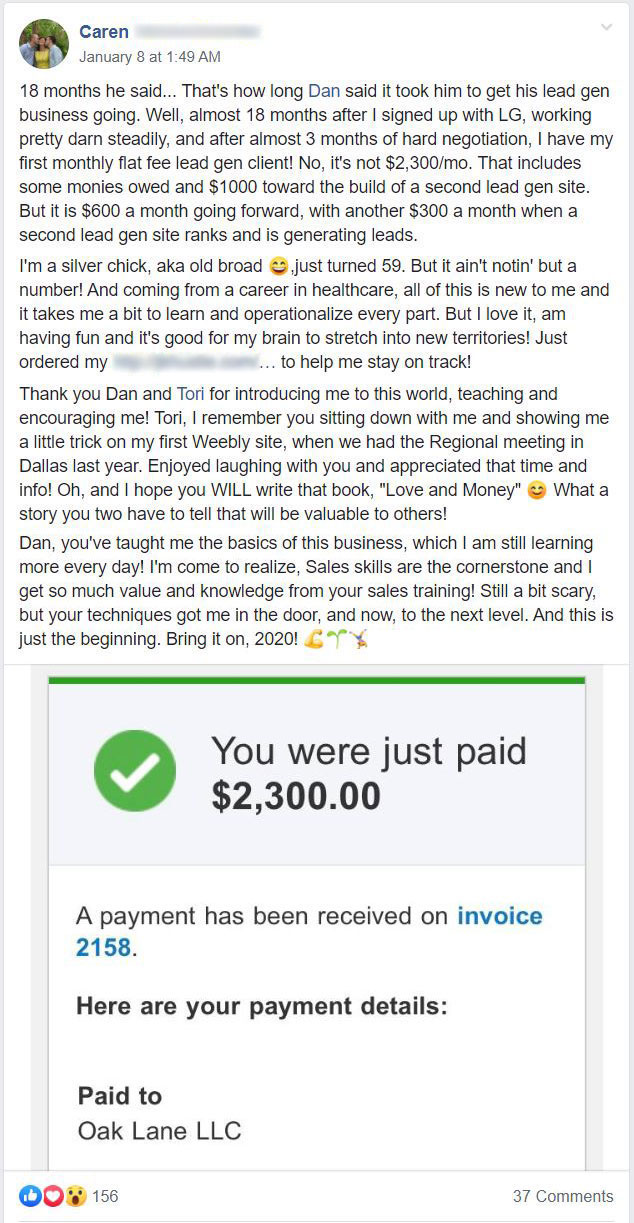Click the Like reaction icon

[29, 1195]
